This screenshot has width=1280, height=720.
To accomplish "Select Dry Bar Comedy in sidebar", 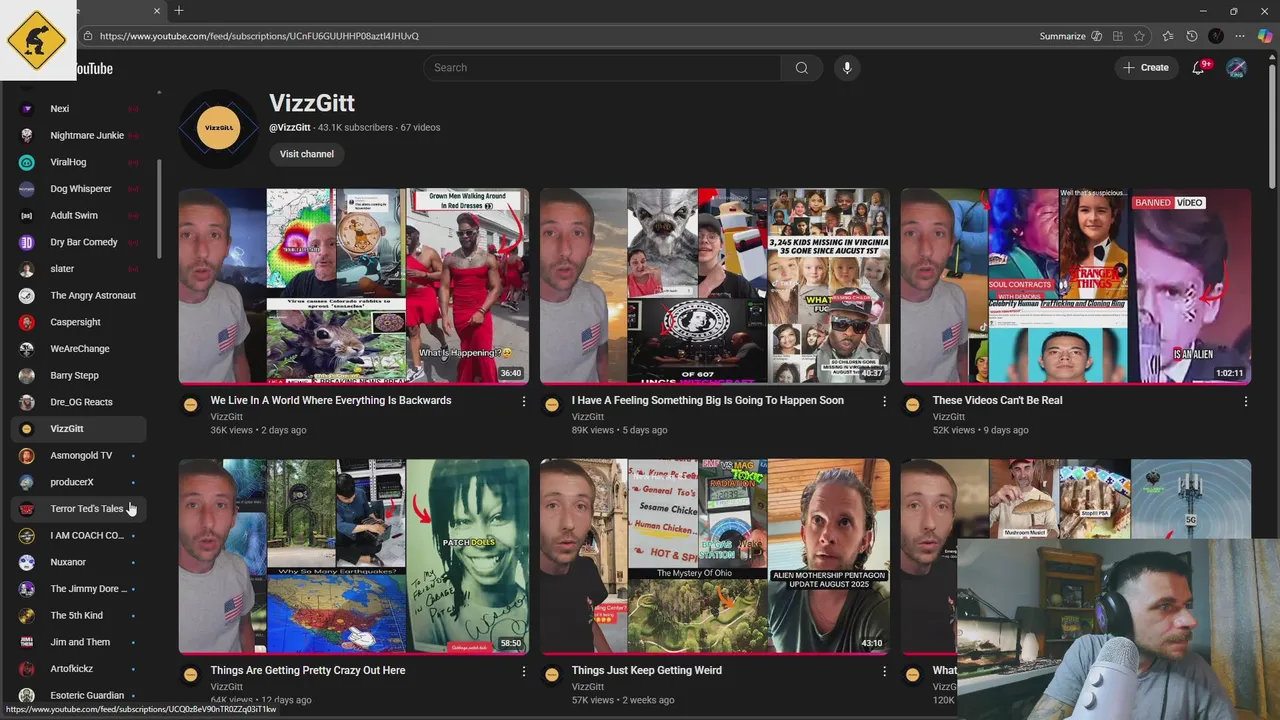I will pos(78,242).
